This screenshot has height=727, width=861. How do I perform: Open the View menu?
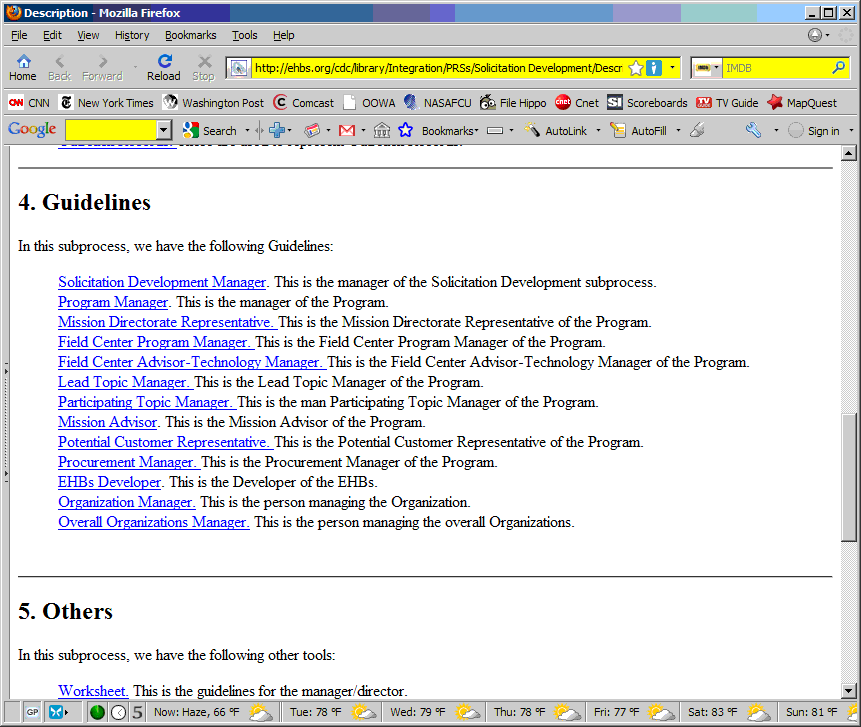(x=88, y=35)
